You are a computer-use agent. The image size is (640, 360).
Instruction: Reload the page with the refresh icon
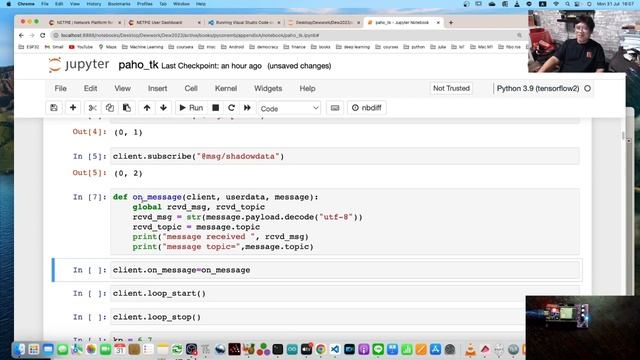coord(42,36)
